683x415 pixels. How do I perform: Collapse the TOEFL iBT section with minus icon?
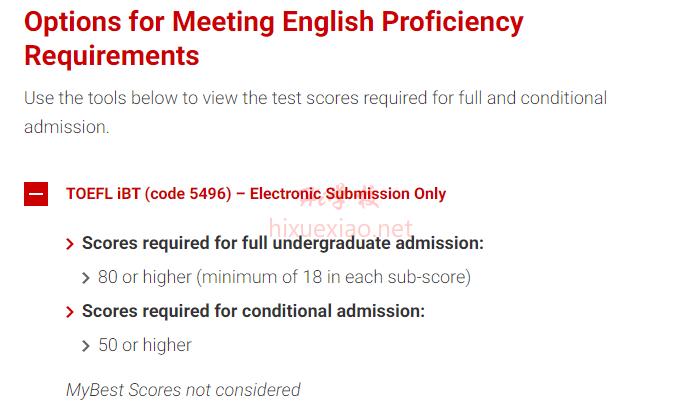[x=36, y=194]
